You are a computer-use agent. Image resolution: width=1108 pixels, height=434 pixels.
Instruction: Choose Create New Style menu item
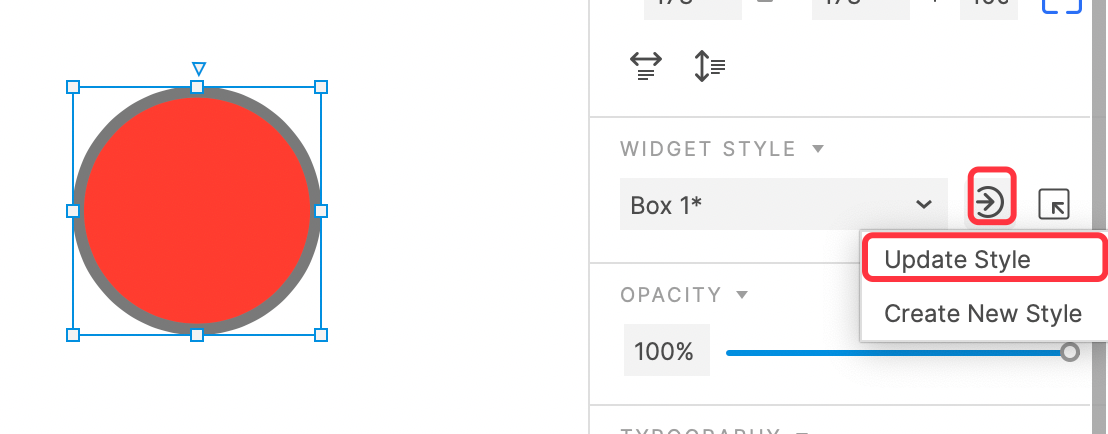pos(982,314)
